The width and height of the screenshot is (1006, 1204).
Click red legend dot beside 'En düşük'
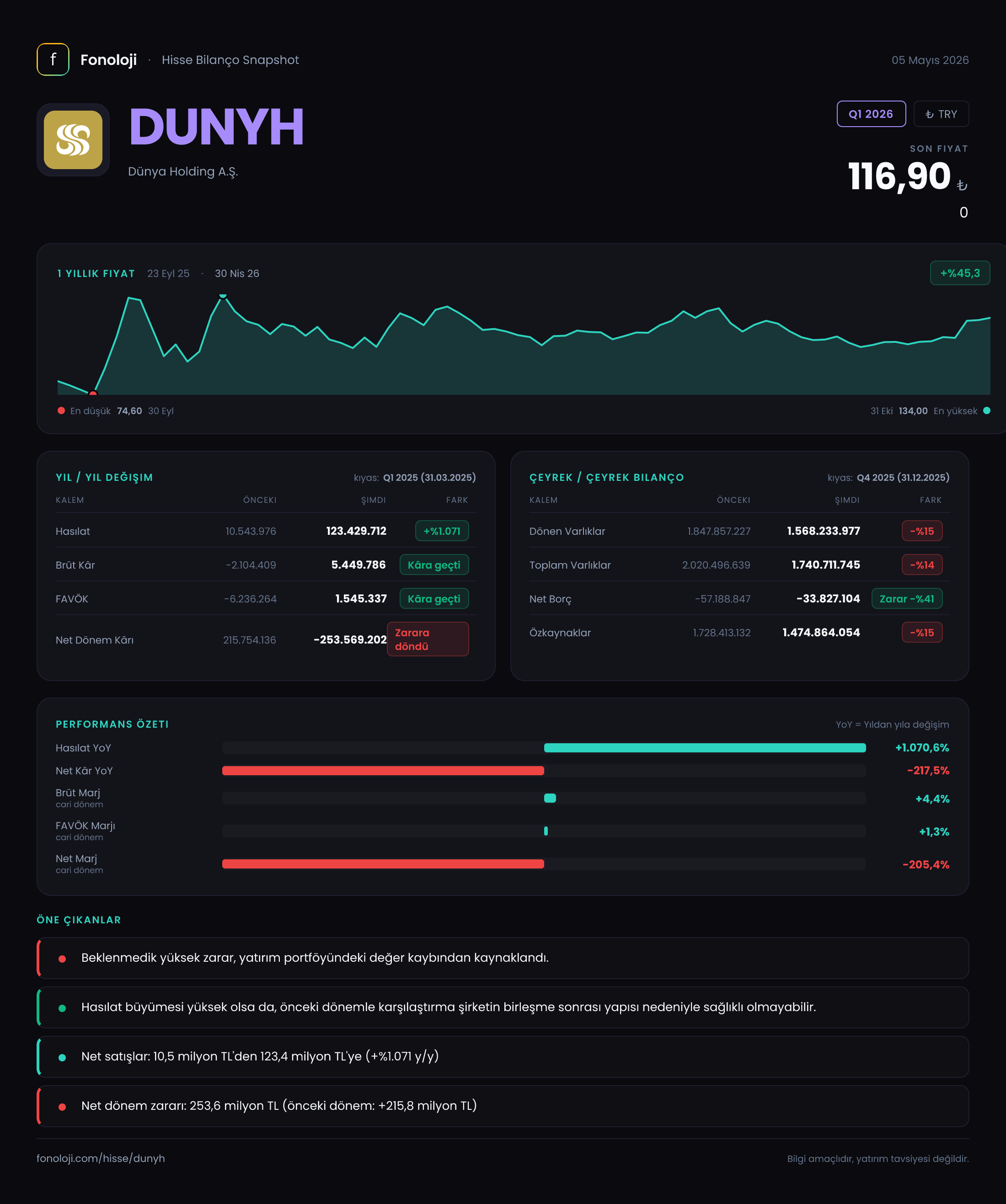click(x=61, y=410)
